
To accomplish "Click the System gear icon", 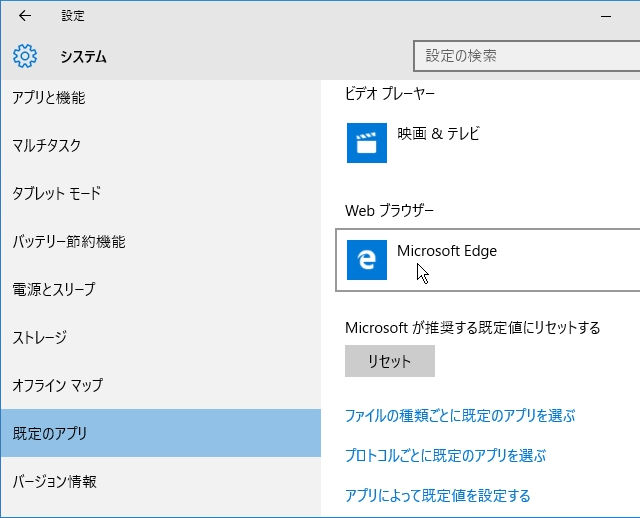I will pyautogui.click(x=25, y=56).
